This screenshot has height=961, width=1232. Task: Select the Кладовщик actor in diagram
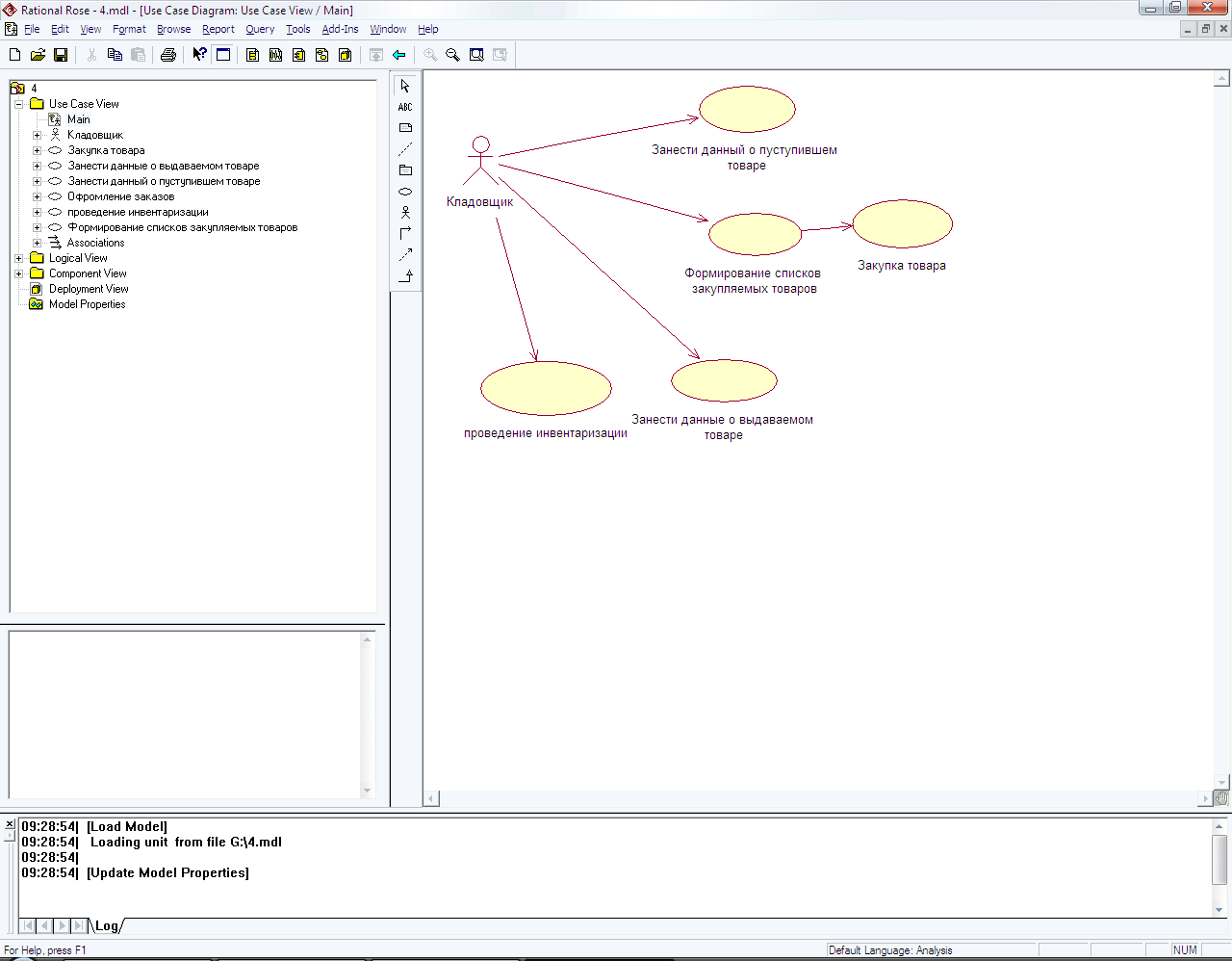tap(480, 161)
